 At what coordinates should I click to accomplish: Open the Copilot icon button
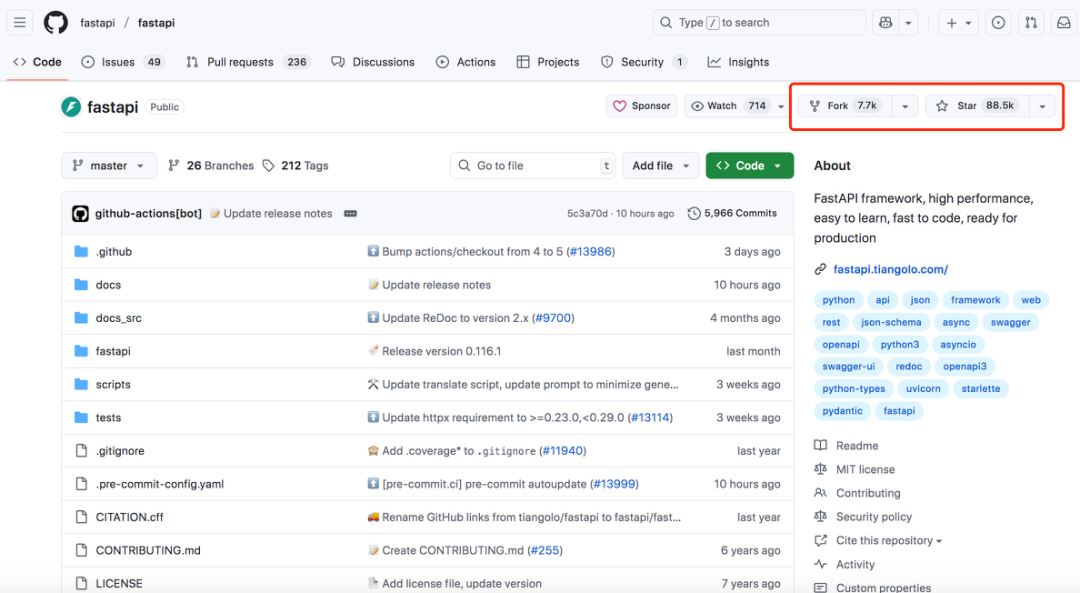click(886, 23)
